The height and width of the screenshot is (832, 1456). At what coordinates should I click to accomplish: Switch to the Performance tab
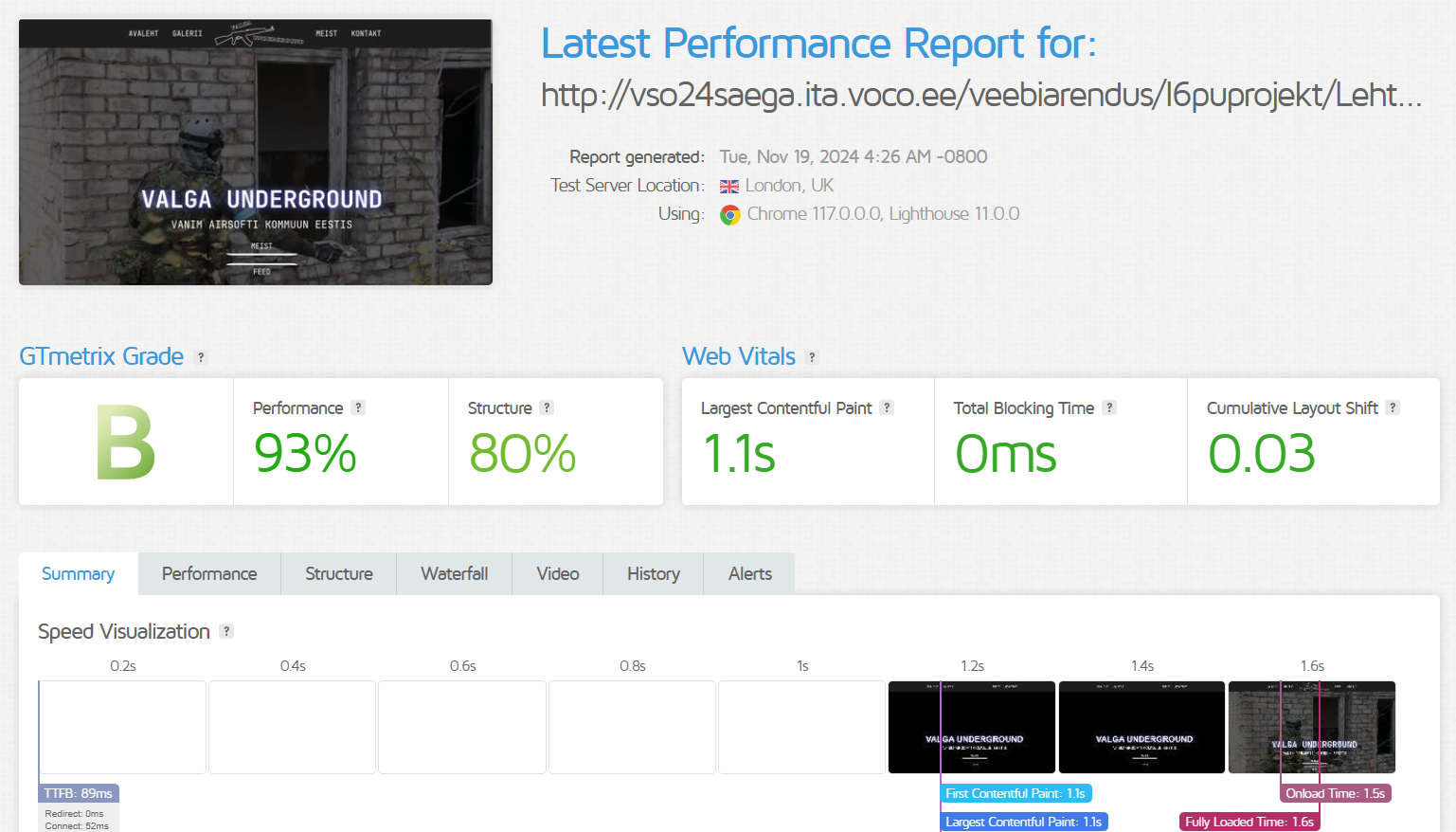[209, 574]
